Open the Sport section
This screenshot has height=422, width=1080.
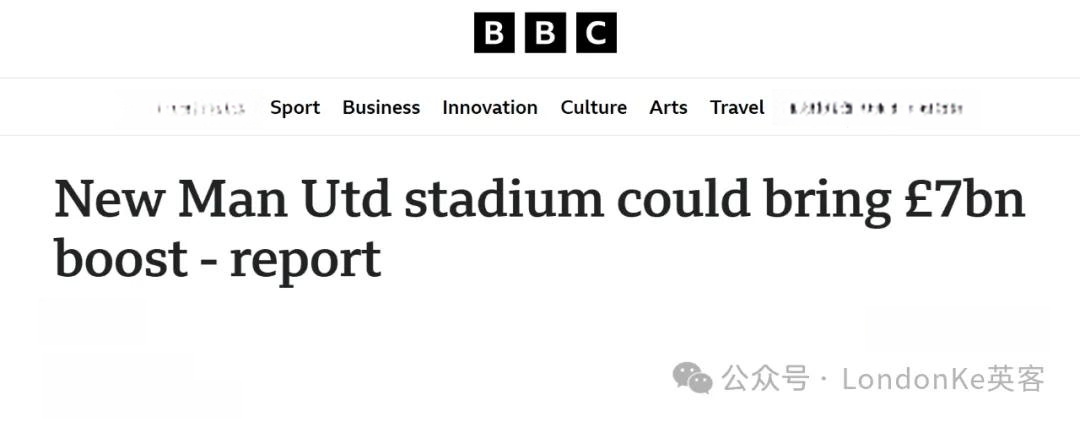point(295,108)
